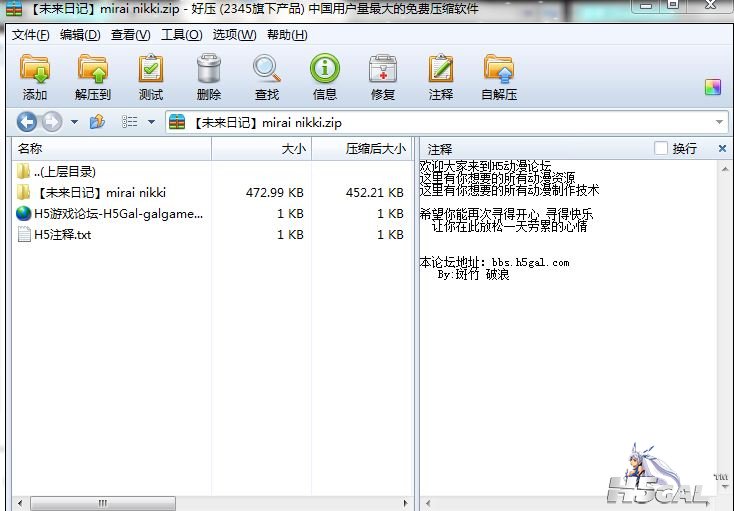Image resolution: width=734 pixels, height=511 pixels.
Task: Open the 工具(O) menu
Action: [x=181, y=35]
